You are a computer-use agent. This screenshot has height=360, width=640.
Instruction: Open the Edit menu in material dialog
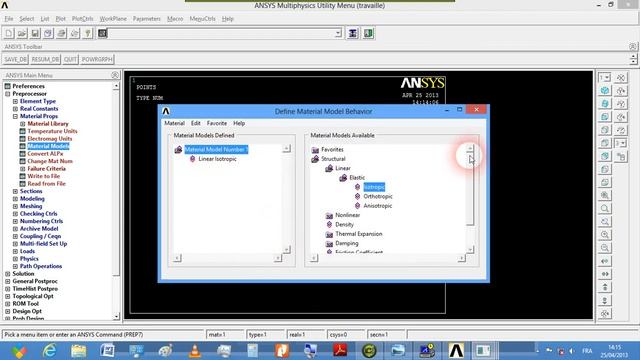196,123
